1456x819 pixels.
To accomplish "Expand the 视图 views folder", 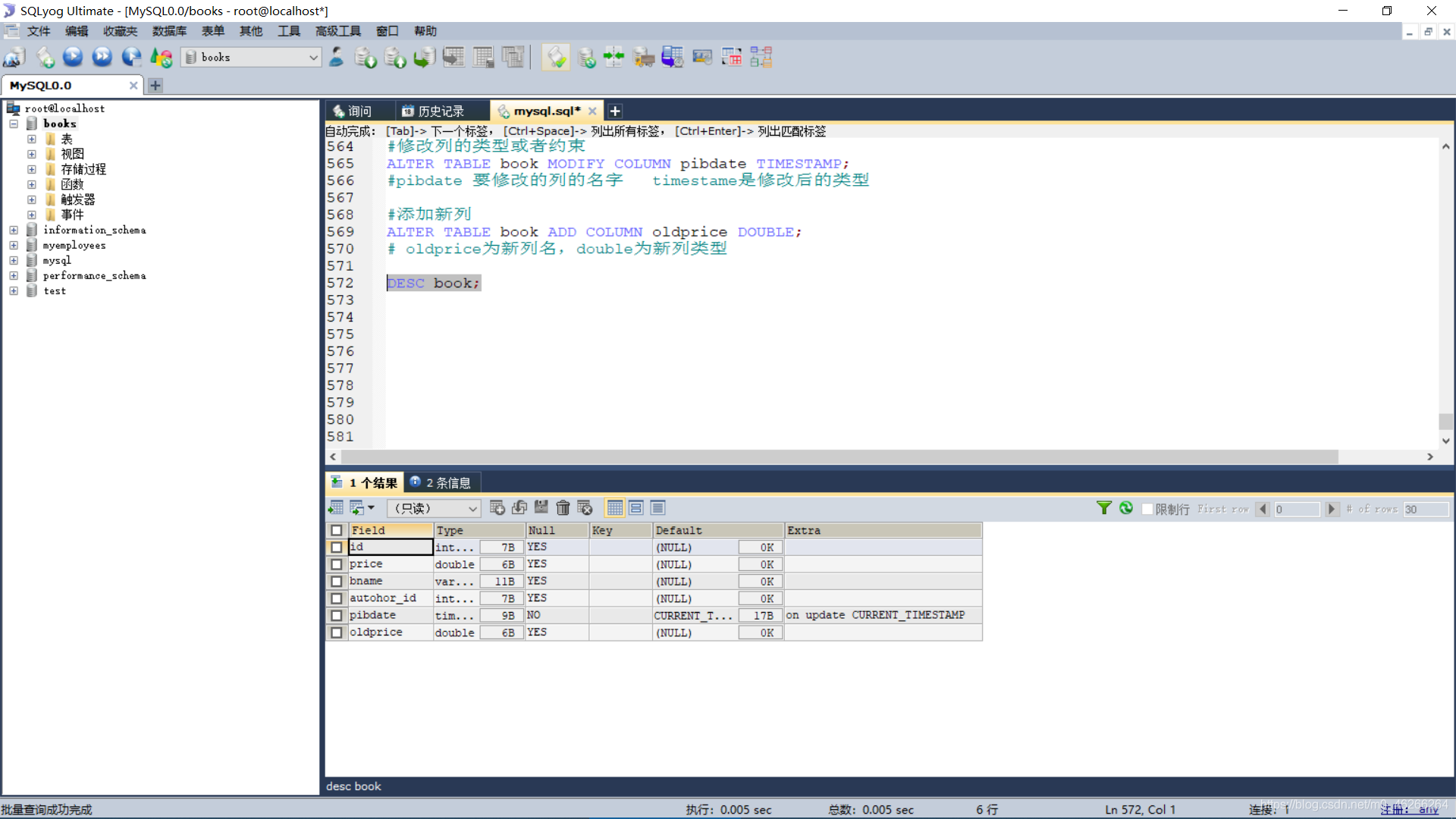I will point(32,154).
